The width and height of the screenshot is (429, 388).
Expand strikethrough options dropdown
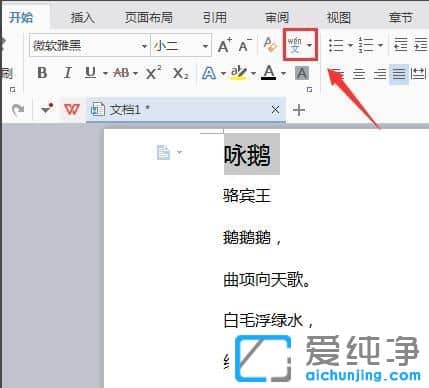click(x=135, y=73)
